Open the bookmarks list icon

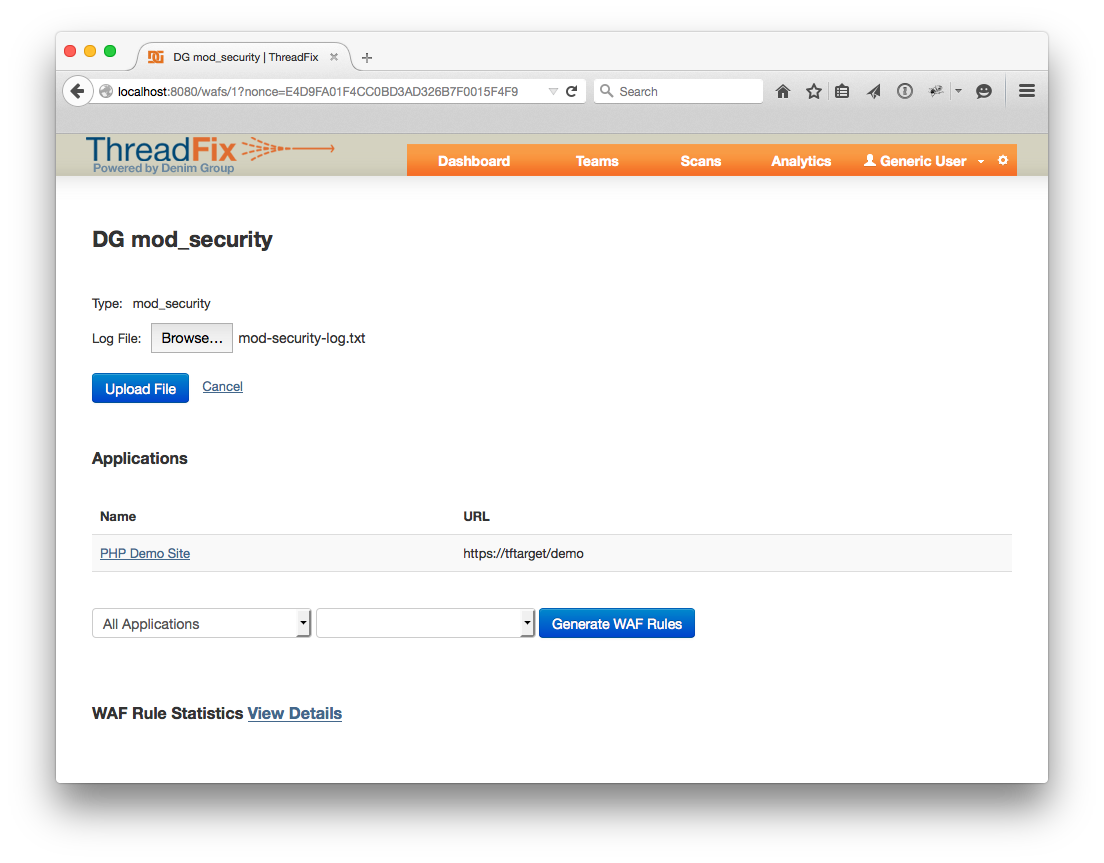[x=842, y=92]
